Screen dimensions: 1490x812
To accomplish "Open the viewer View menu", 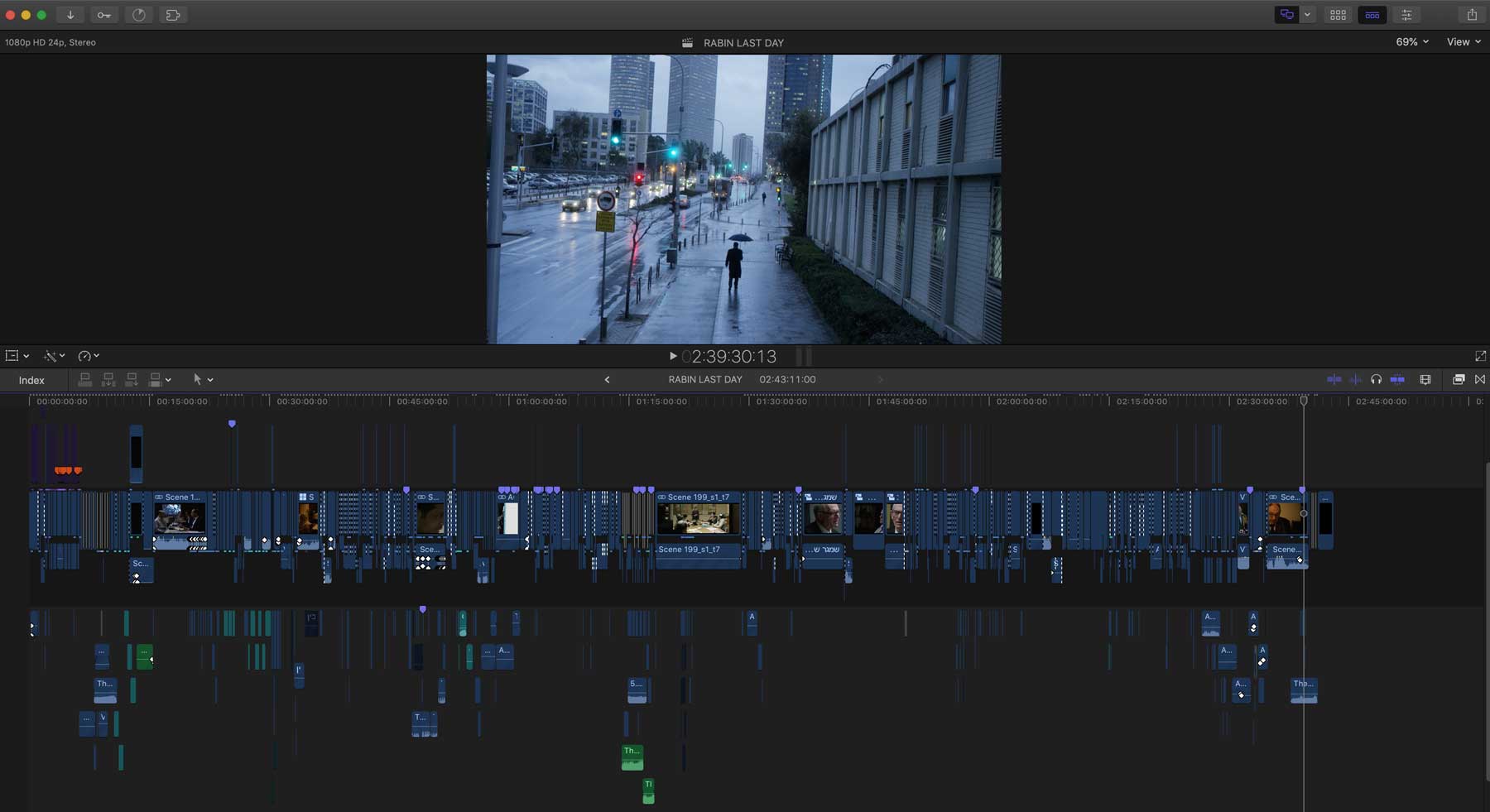I will click(x=1464, y=41).
